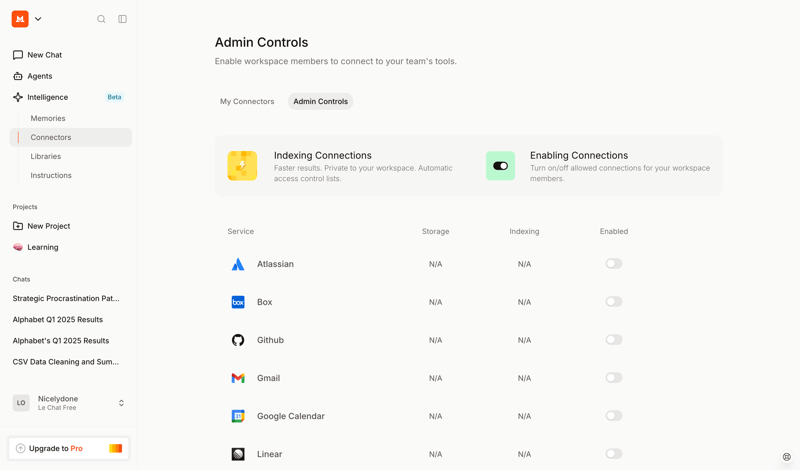Click the Box service icon

coord(238,302)
